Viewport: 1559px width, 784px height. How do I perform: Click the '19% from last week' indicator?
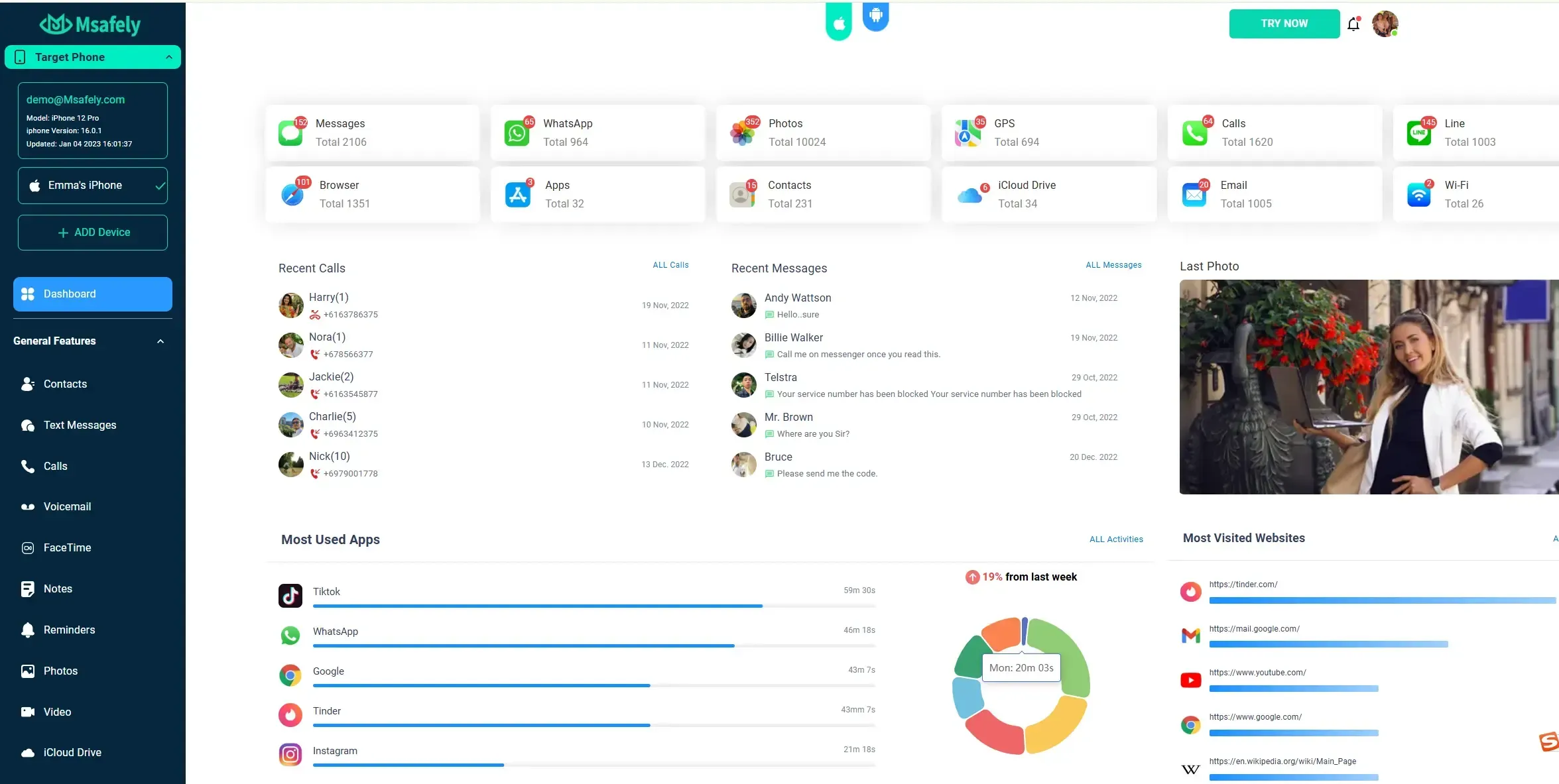coord(1021,577)
